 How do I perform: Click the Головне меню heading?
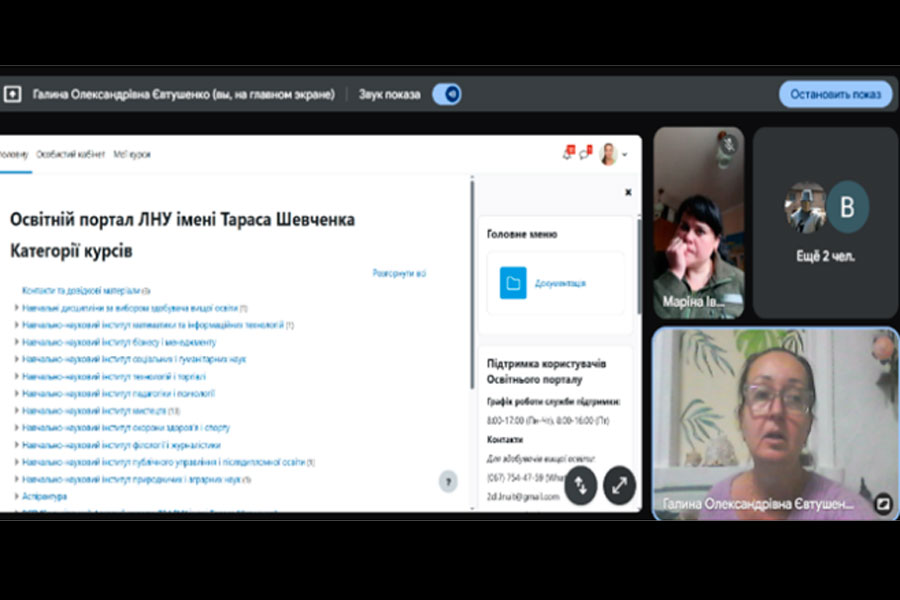[x=522, y=234]
